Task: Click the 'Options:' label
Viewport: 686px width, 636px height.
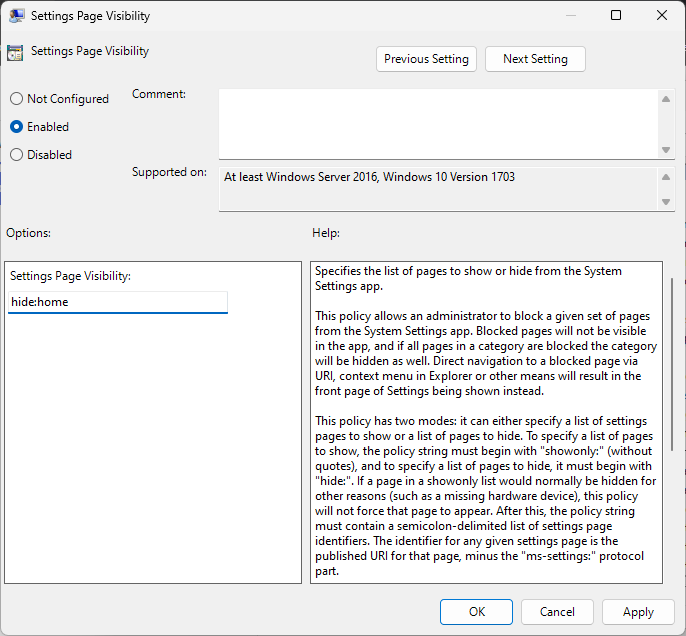Action: coord(28,233)
